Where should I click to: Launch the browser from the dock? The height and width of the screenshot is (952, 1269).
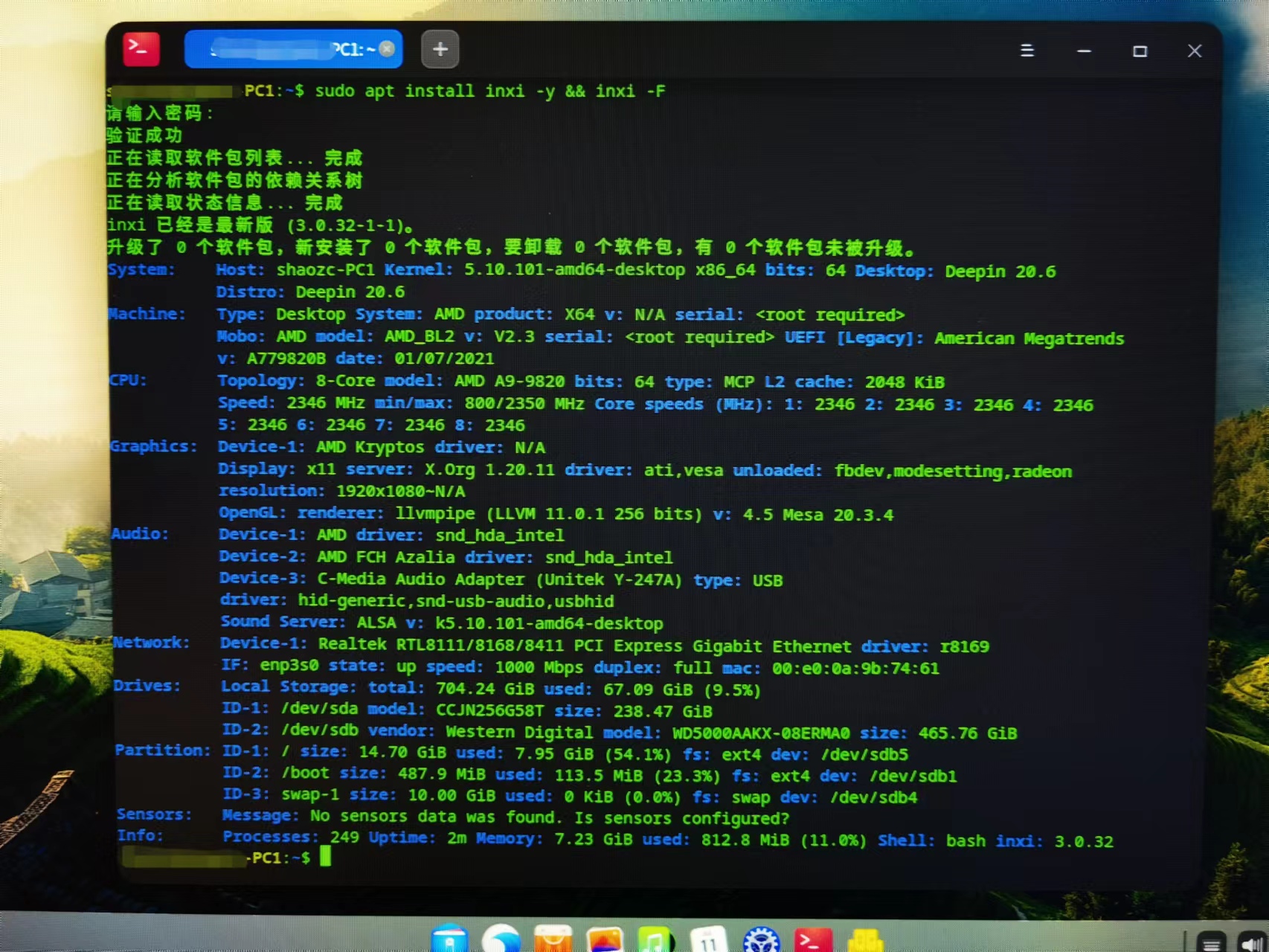point(501,939)
